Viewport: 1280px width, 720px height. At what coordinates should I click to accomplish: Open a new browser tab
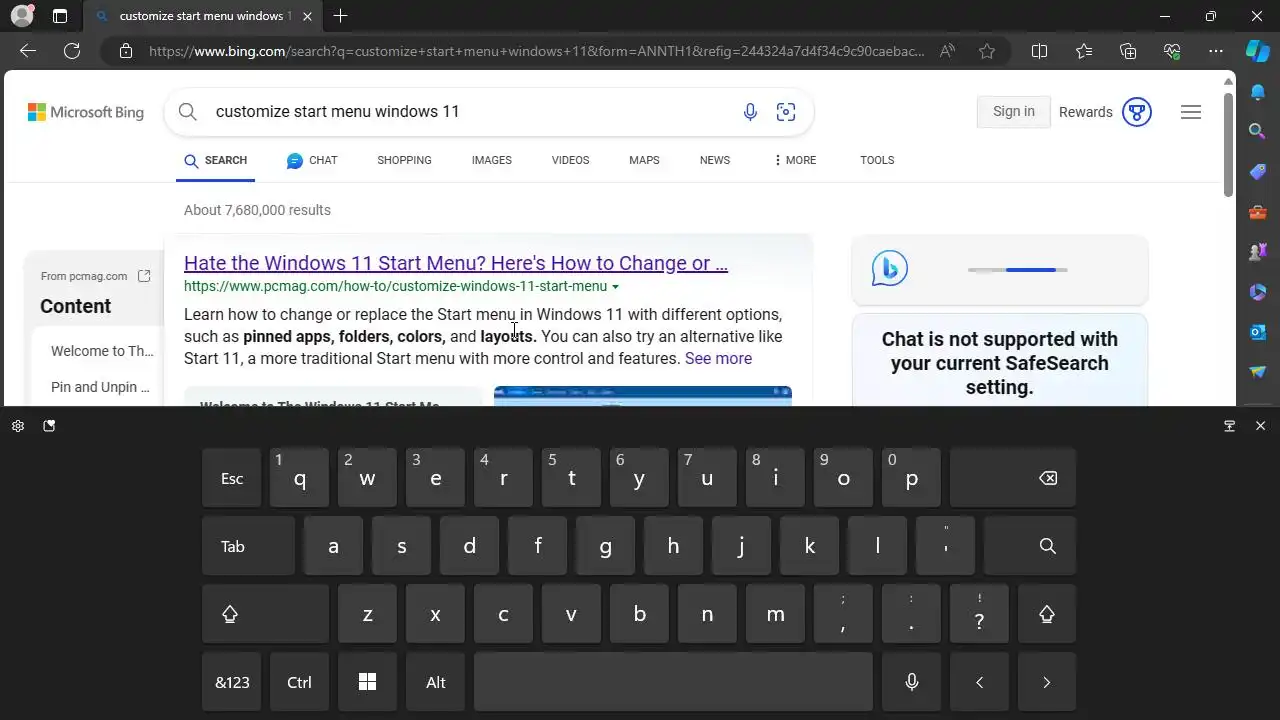[340, 16]
